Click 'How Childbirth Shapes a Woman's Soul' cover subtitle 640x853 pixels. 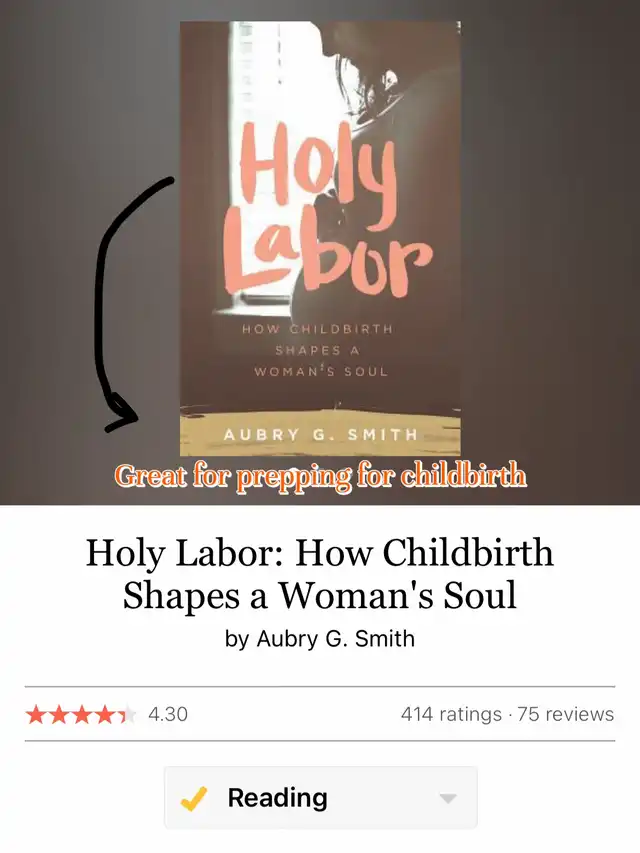tap(319, 350)
